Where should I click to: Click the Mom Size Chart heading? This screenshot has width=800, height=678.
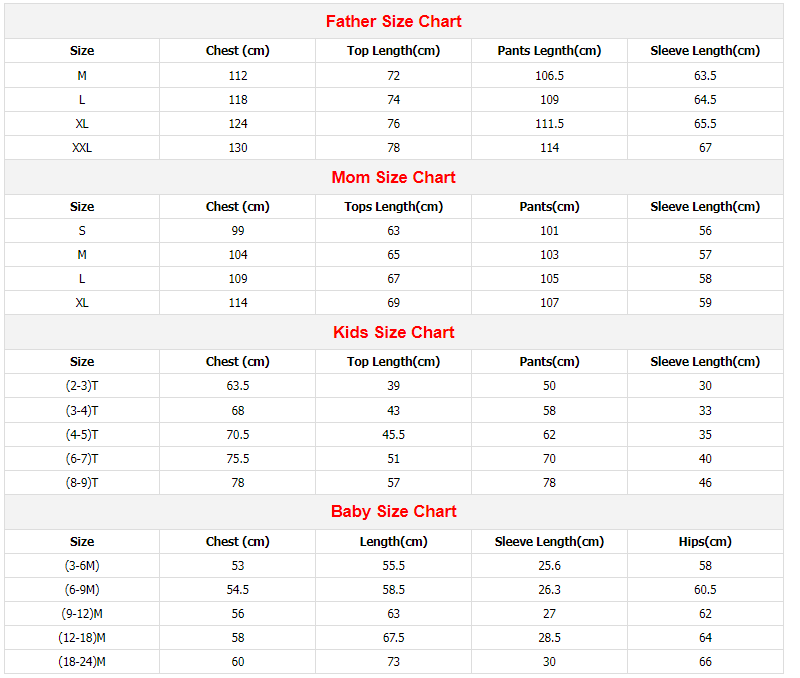pyautogui.click(x=393, y=177)
